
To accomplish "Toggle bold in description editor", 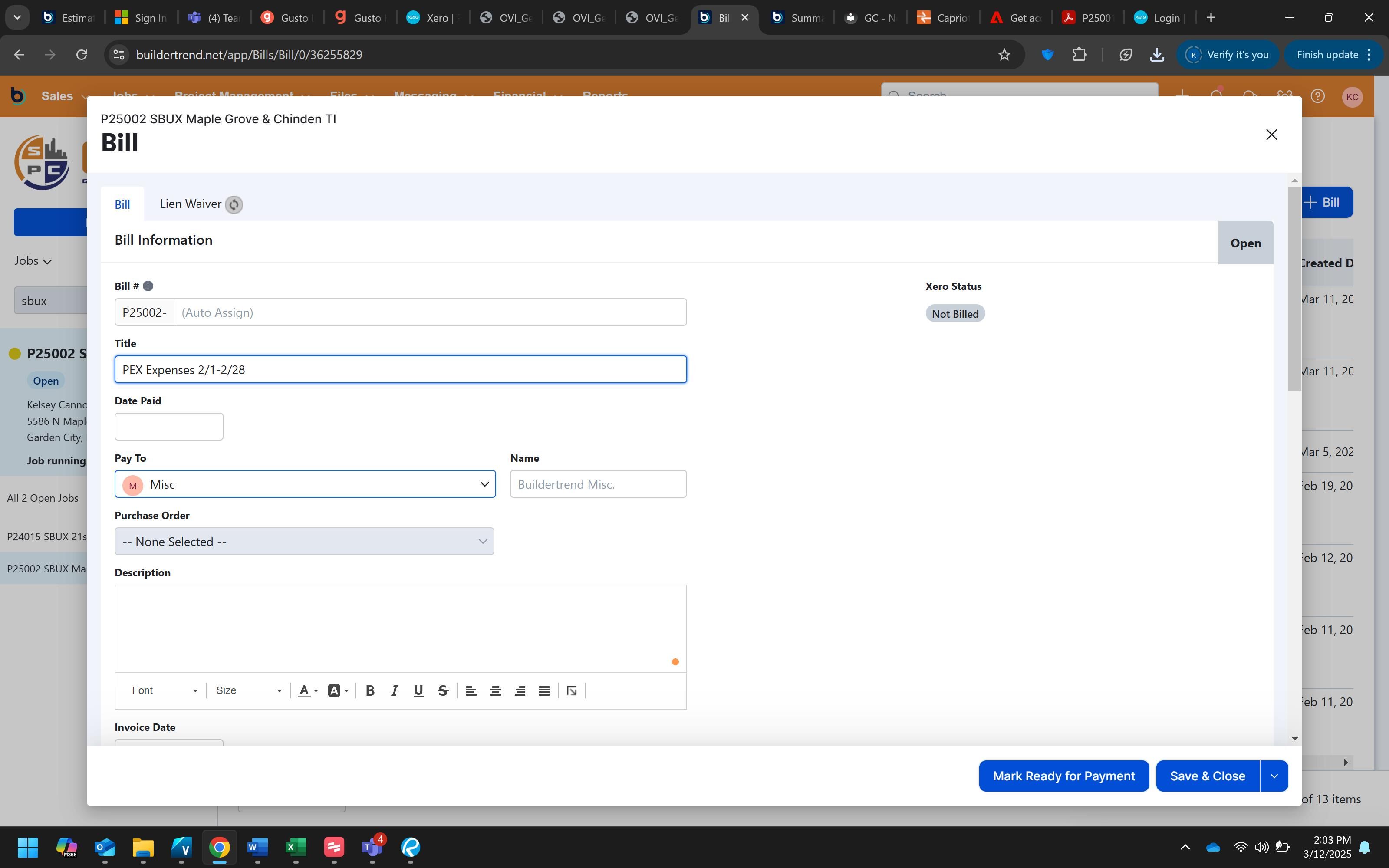I will tap(370, 690).
